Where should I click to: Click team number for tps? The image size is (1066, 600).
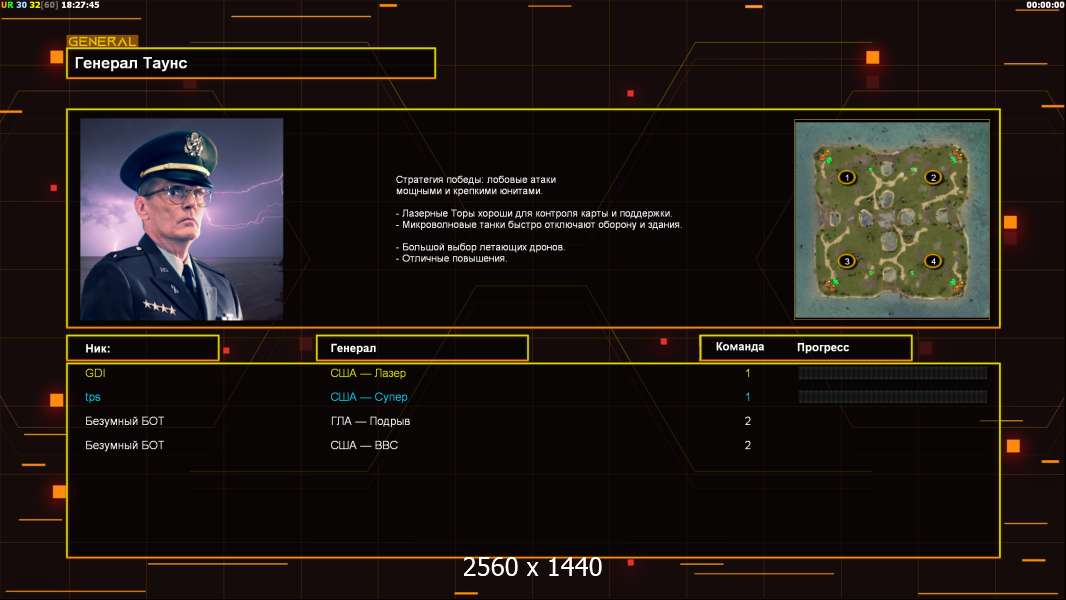click(748, 397)
